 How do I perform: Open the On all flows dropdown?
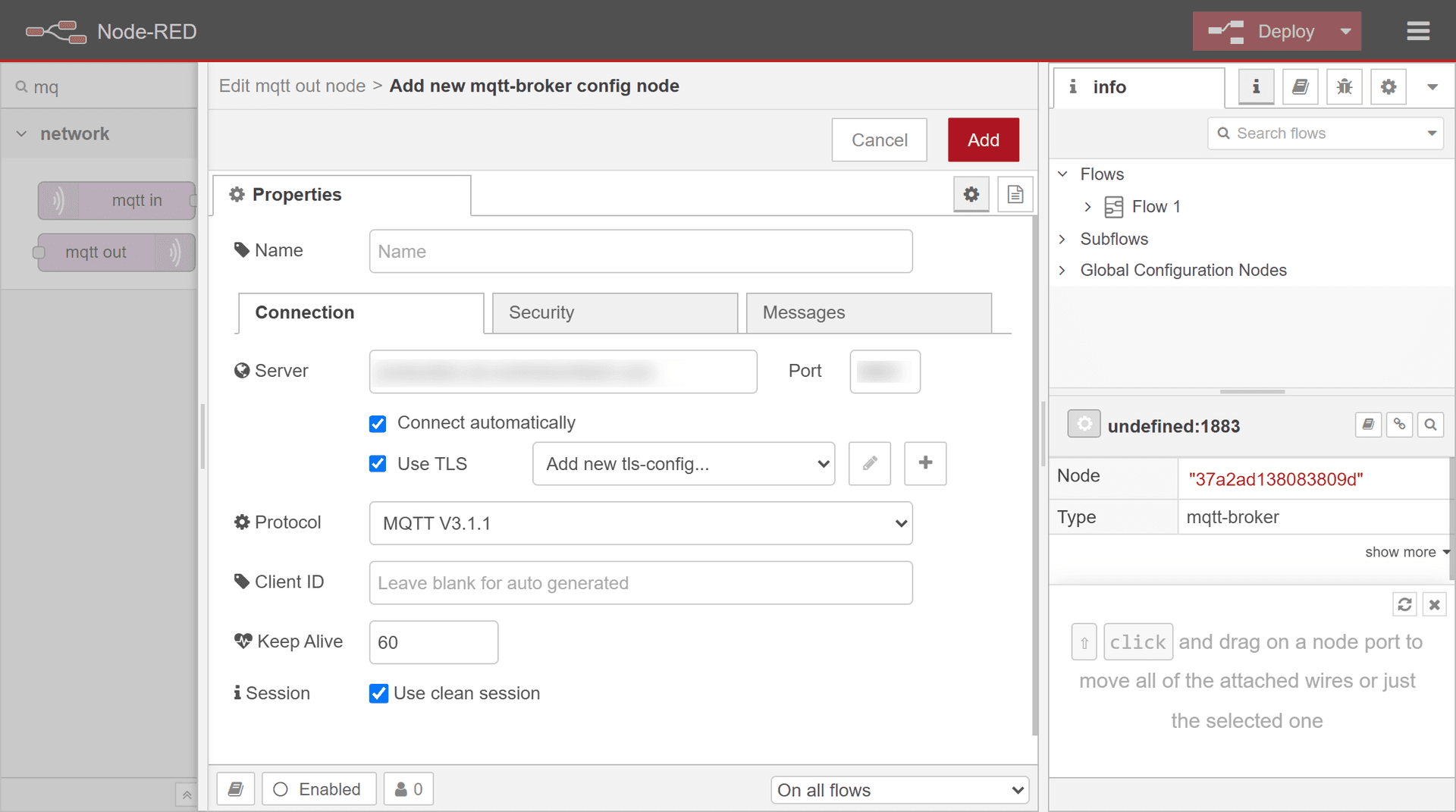tap(899, 789)
